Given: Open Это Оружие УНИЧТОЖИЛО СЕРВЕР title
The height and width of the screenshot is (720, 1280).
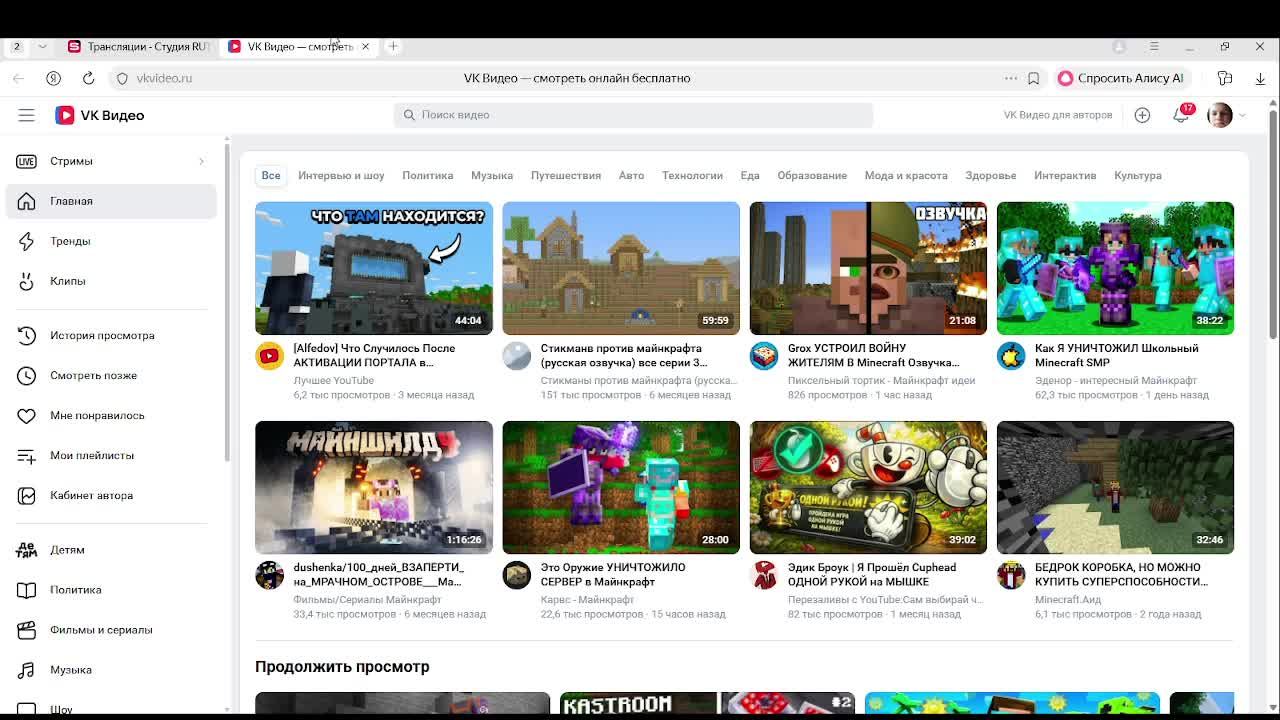Looking at the screenshot, I should click(x=613, y=574).
